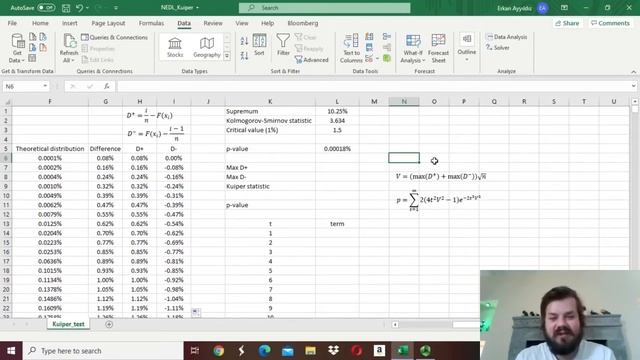Open the Comments pane

coord(610,23)
